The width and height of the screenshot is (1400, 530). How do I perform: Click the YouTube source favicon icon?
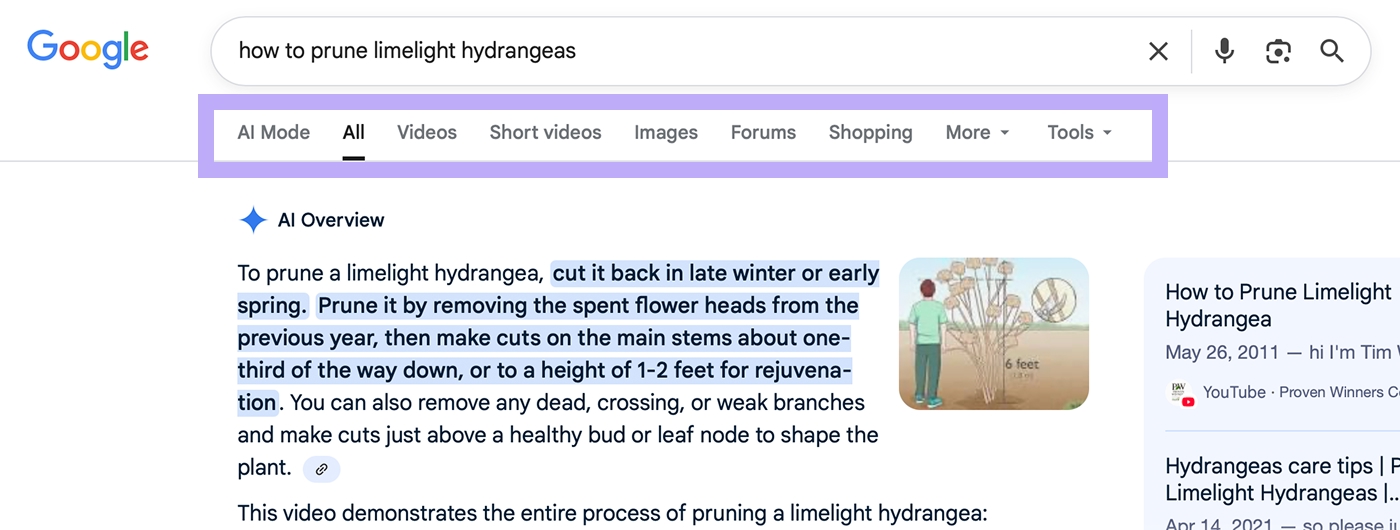coord(1182,392)
